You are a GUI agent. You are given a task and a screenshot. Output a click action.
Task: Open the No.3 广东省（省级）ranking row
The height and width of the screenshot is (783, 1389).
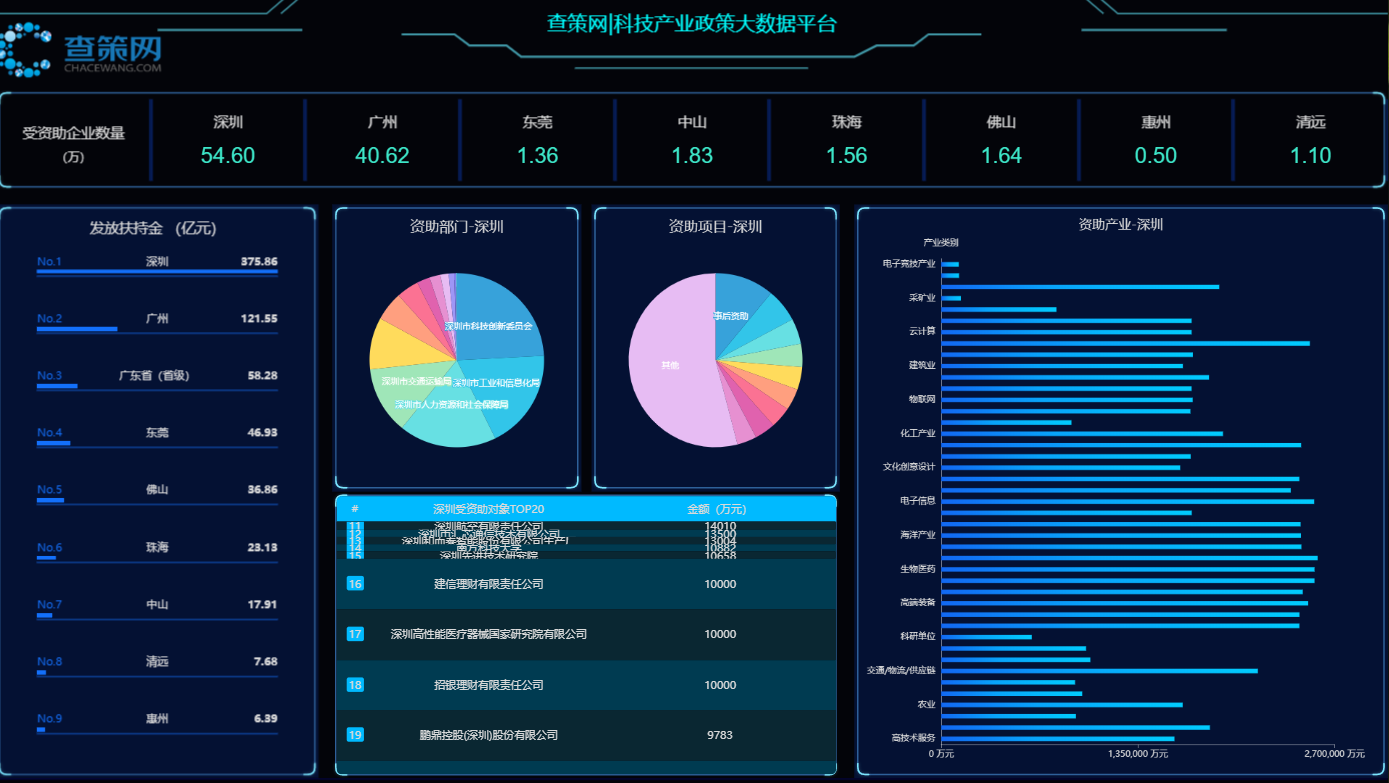[x=157, y=379]
